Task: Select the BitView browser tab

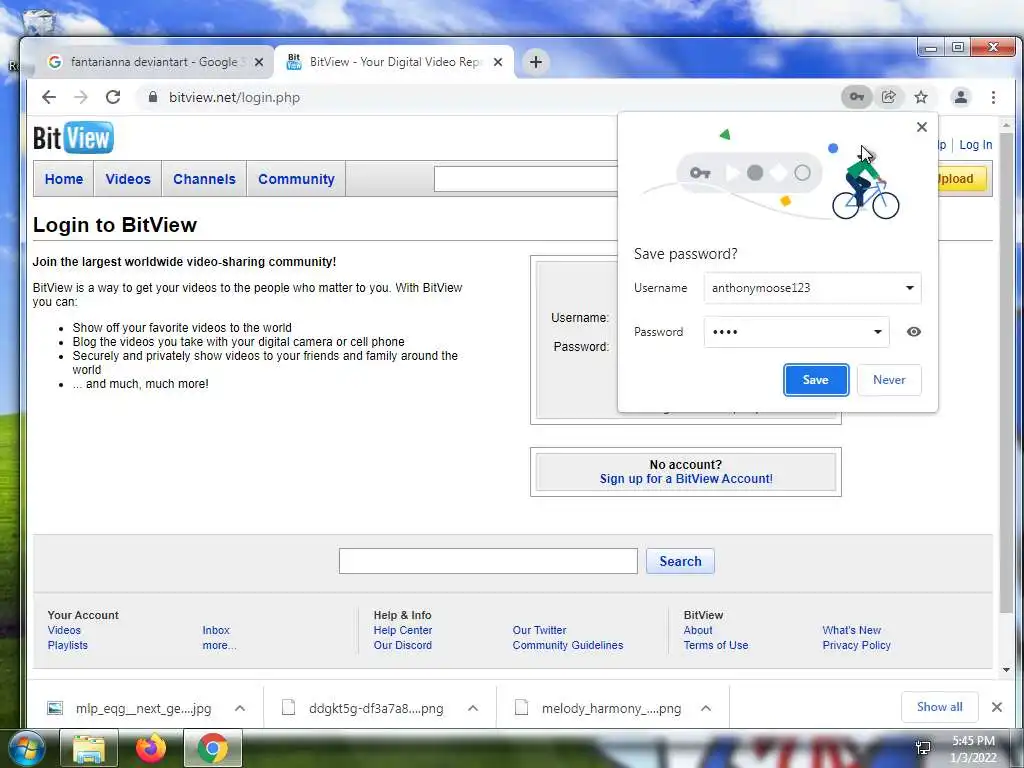Action: pyautogui.click(x=394, y=62)
